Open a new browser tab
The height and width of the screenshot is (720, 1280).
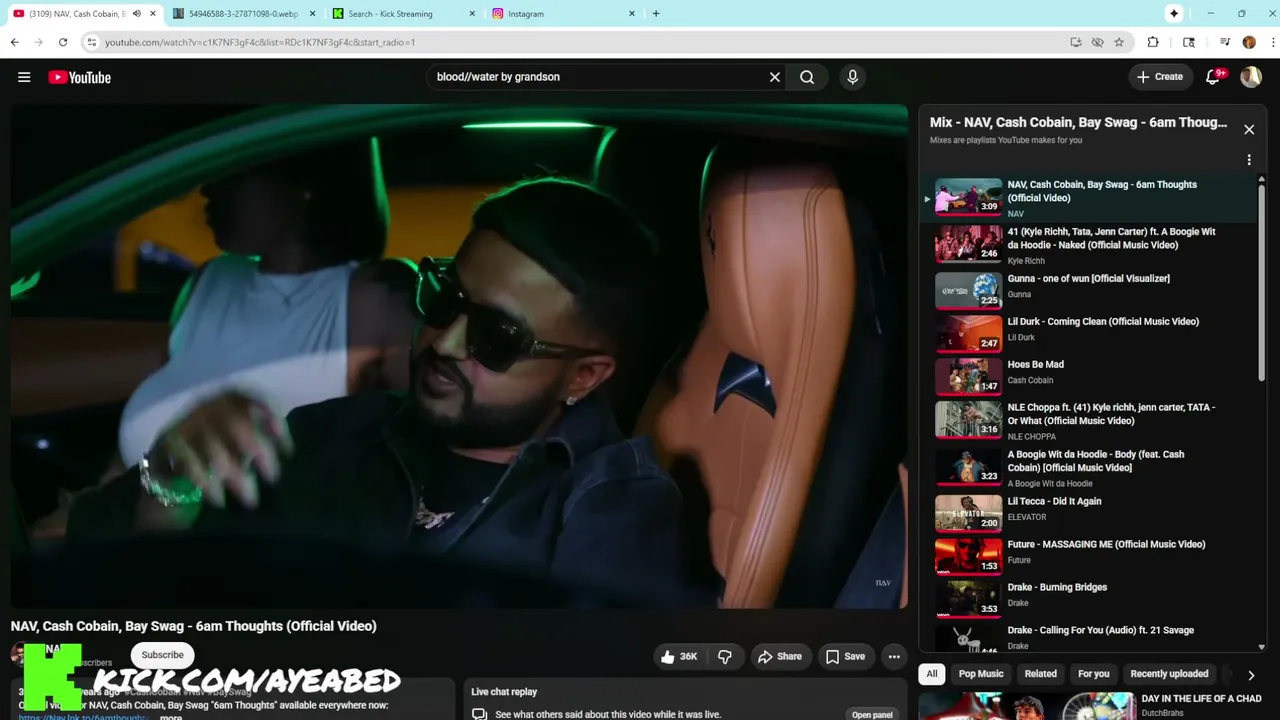656,14
